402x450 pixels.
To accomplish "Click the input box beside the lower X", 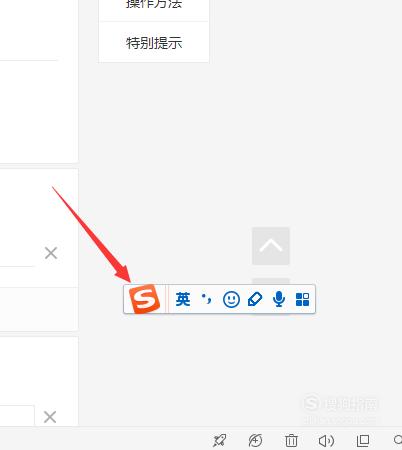I will pos(17,416).
